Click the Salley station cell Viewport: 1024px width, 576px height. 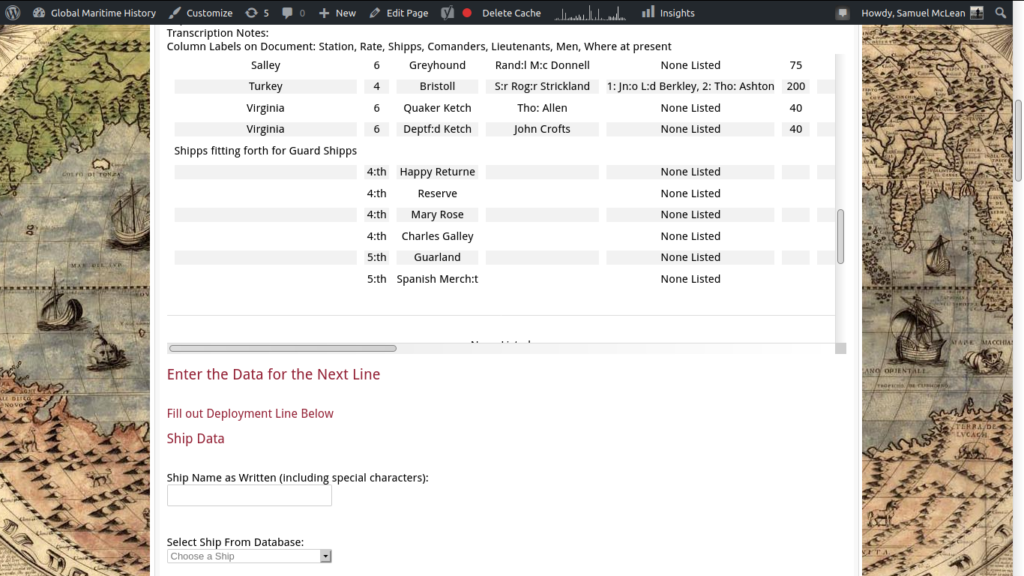coord(265,65)
